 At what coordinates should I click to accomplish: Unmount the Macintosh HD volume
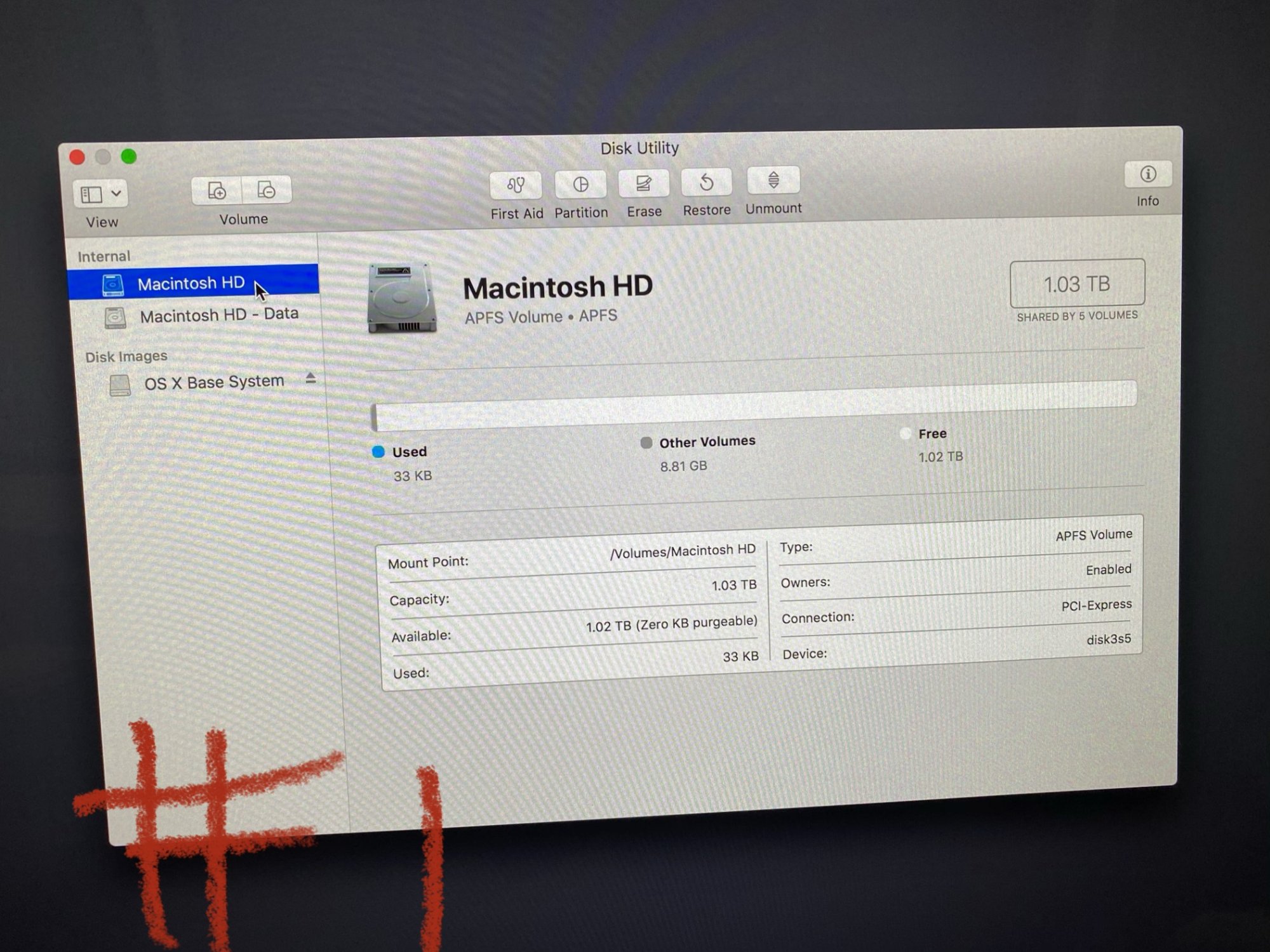click(773, 181)
